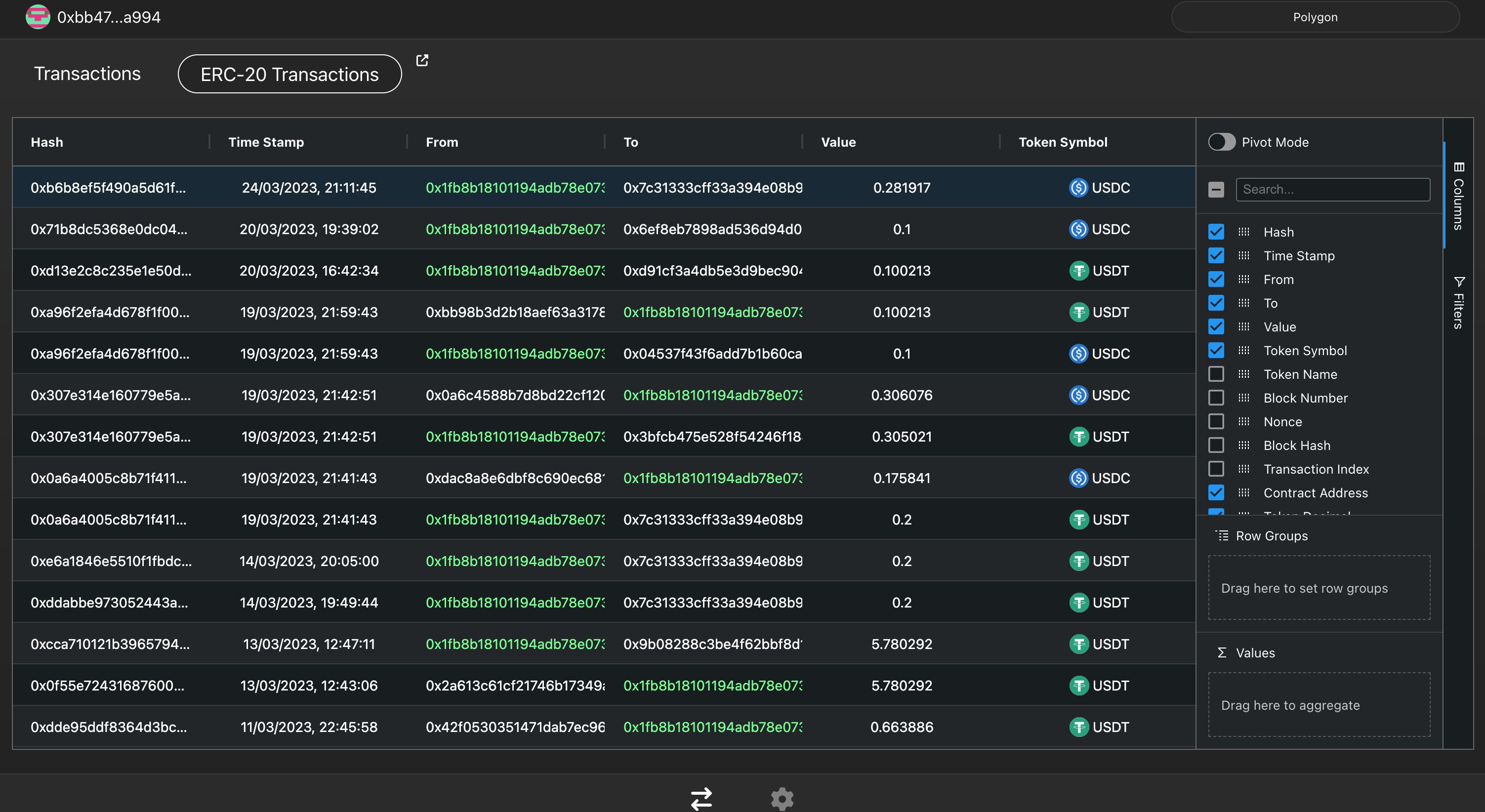Click the Drag here to aggregate area
Viewport: 1485px width, 812px height.
coord(1319,704)
